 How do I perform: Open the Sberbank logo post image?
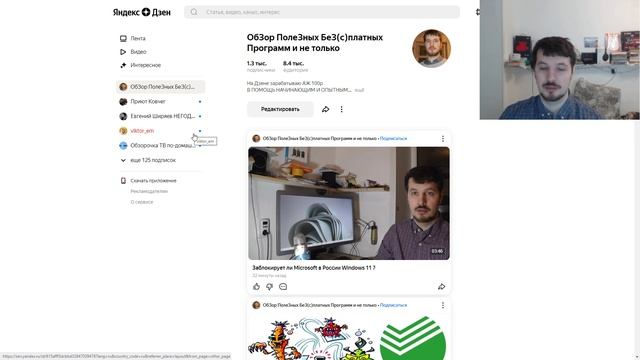click(349, 337)
